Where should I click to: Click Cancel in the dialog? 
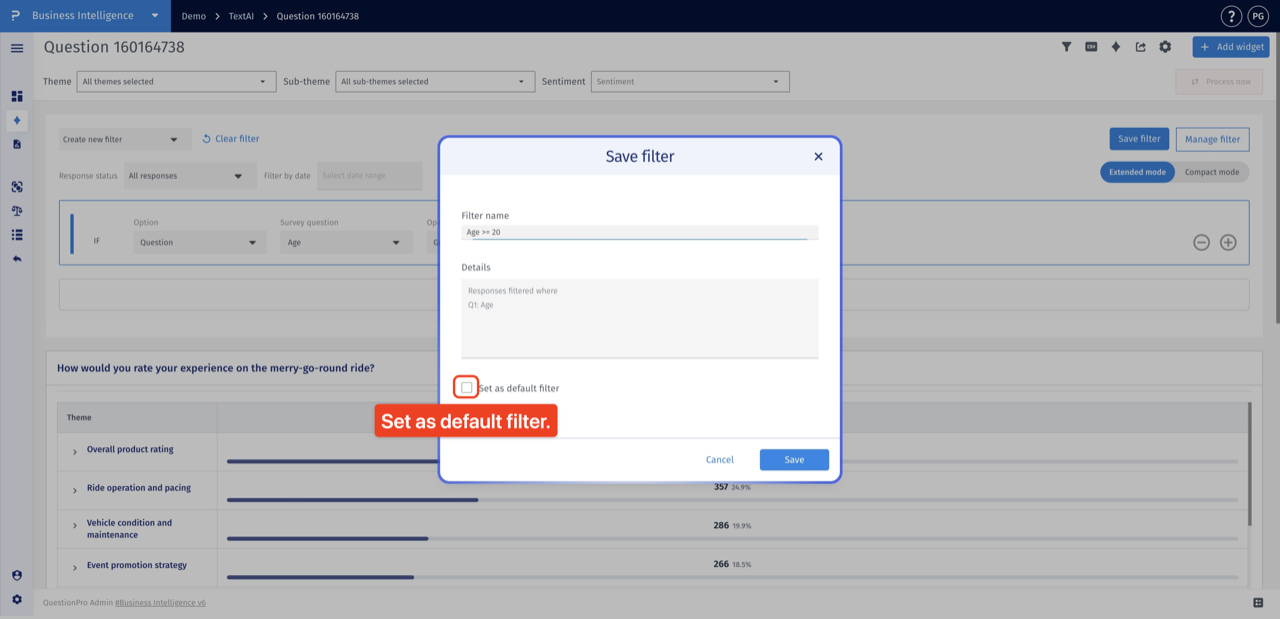[x=719, y=459]
